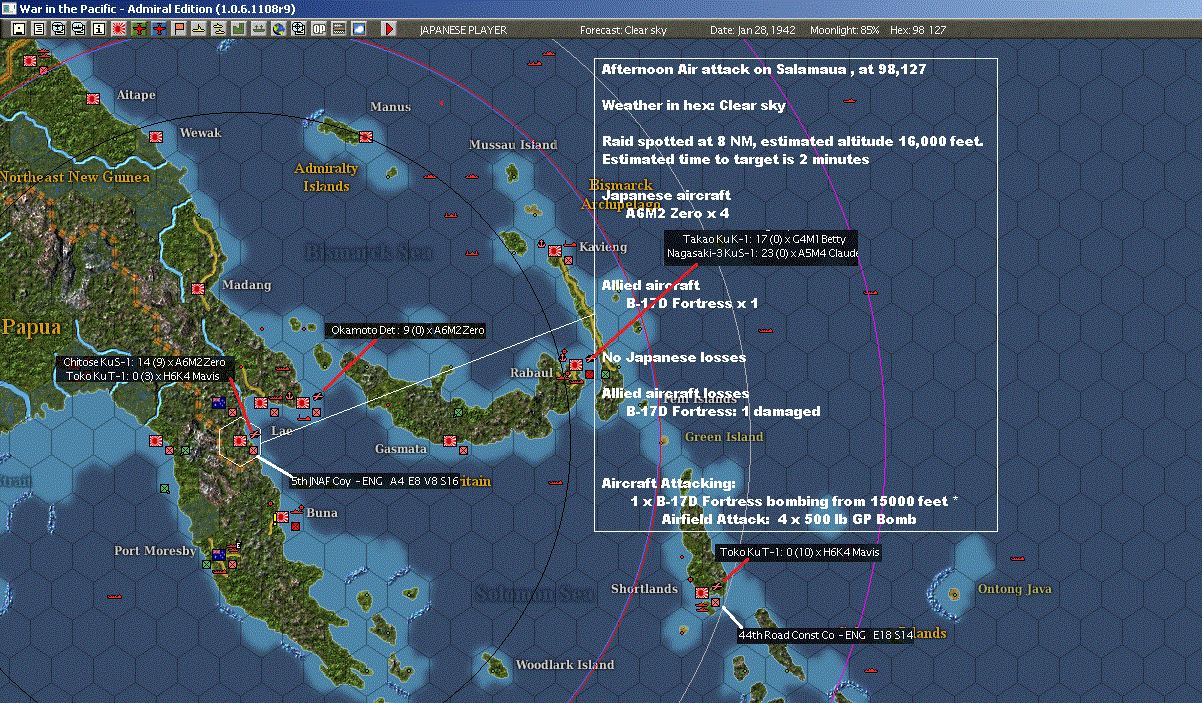Image resolution: width=1202 pixels, height=703 pixels.
Task: Select the Japanese base icon at Gasmata
Action: pos(450,439)
